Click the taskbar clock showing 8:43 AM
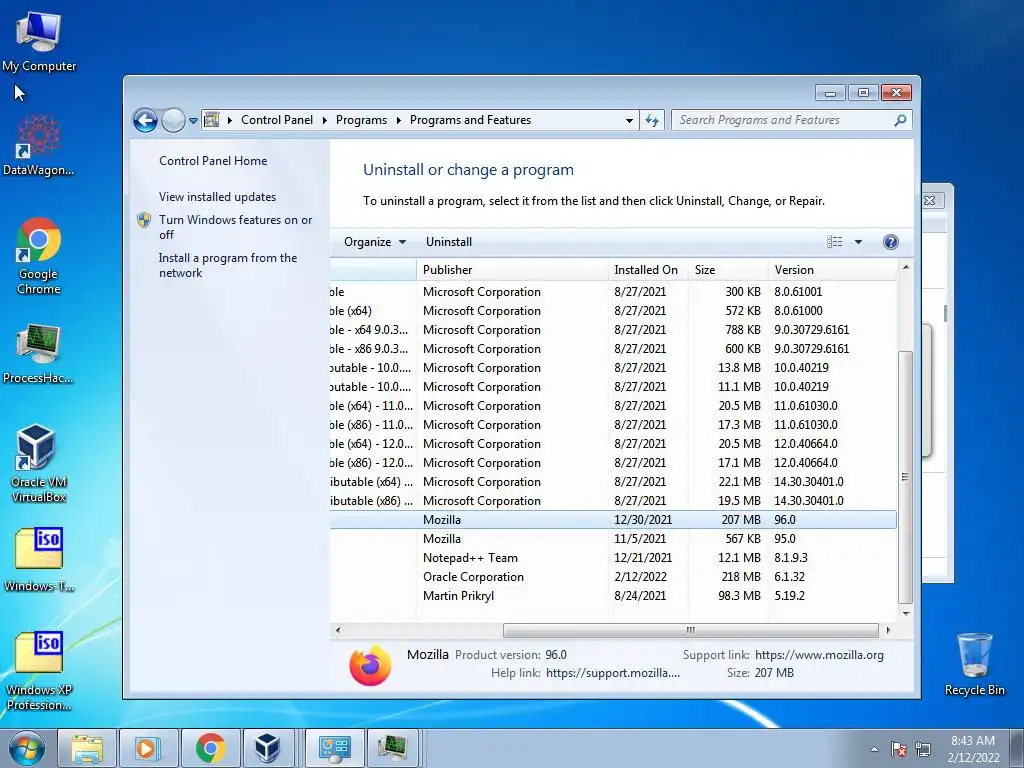The height and width of the screenshot is (768, 1024). click(973, 749)
